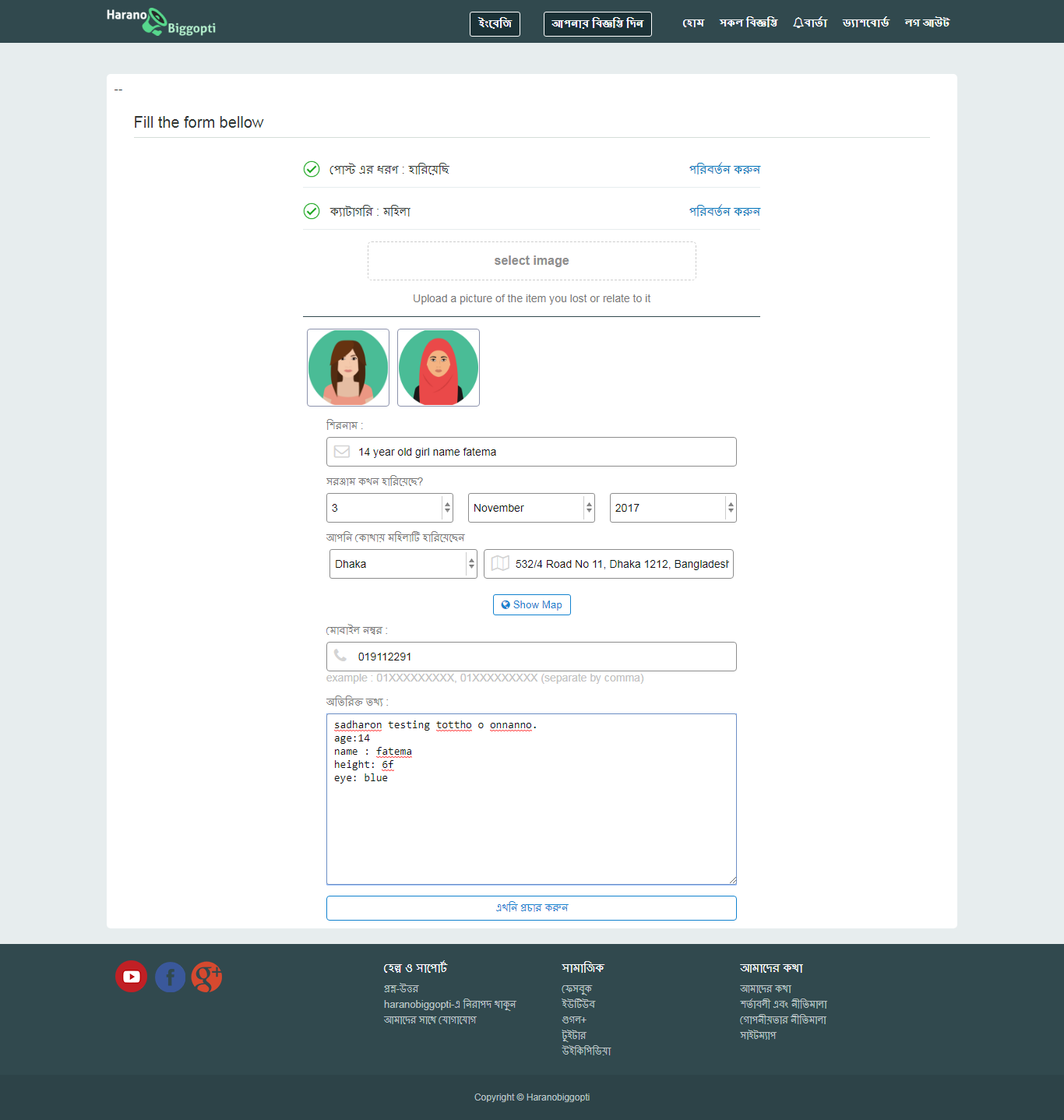Open the YouTube icon in the footer

pos(132,977)
